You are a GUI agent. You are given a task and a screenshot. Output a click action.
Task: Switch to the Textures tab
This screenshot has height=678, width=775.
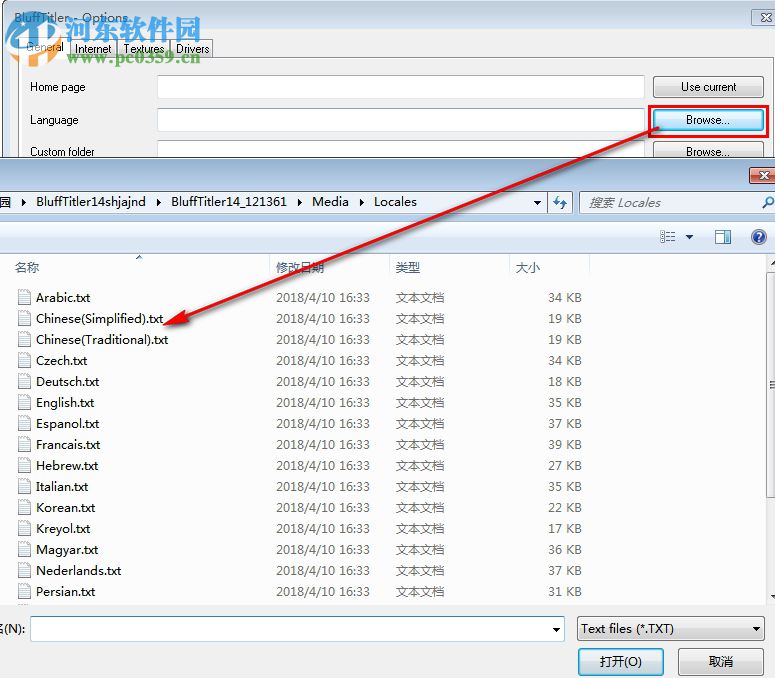(x=144, y=49)
